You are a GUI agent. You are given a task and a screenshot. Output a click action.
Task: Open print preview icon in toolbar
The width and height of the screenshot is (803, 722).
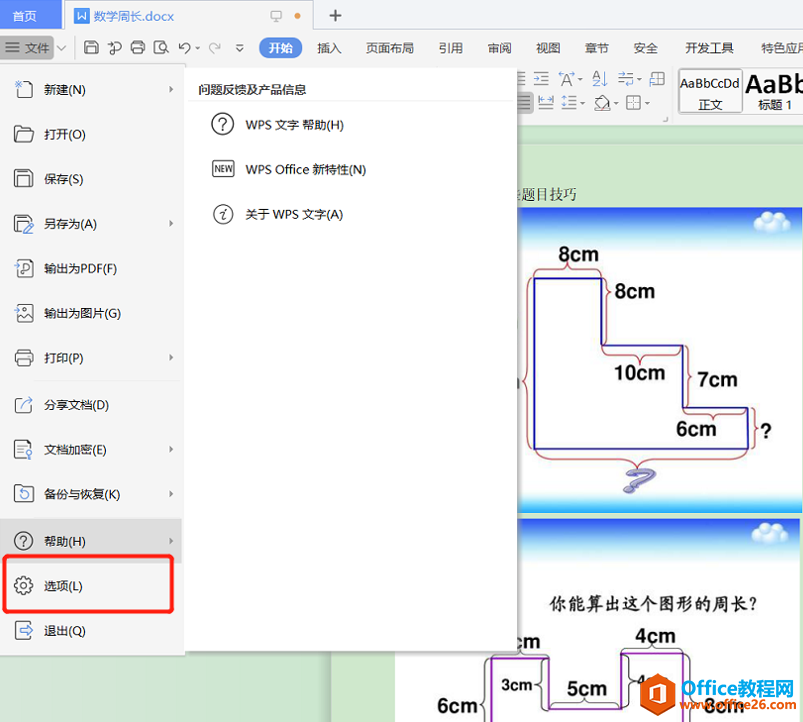161,48
